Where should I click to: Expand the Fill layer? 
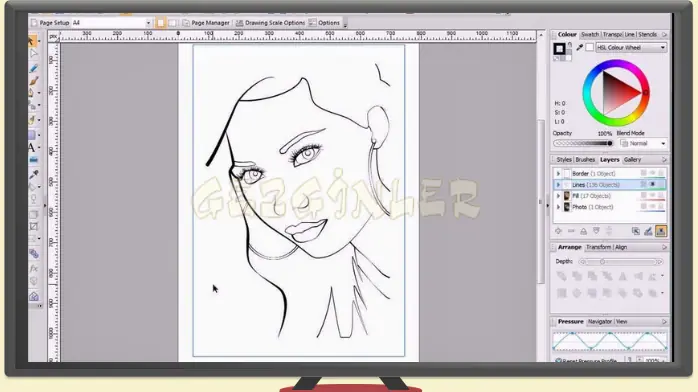(x=558, y=196)
